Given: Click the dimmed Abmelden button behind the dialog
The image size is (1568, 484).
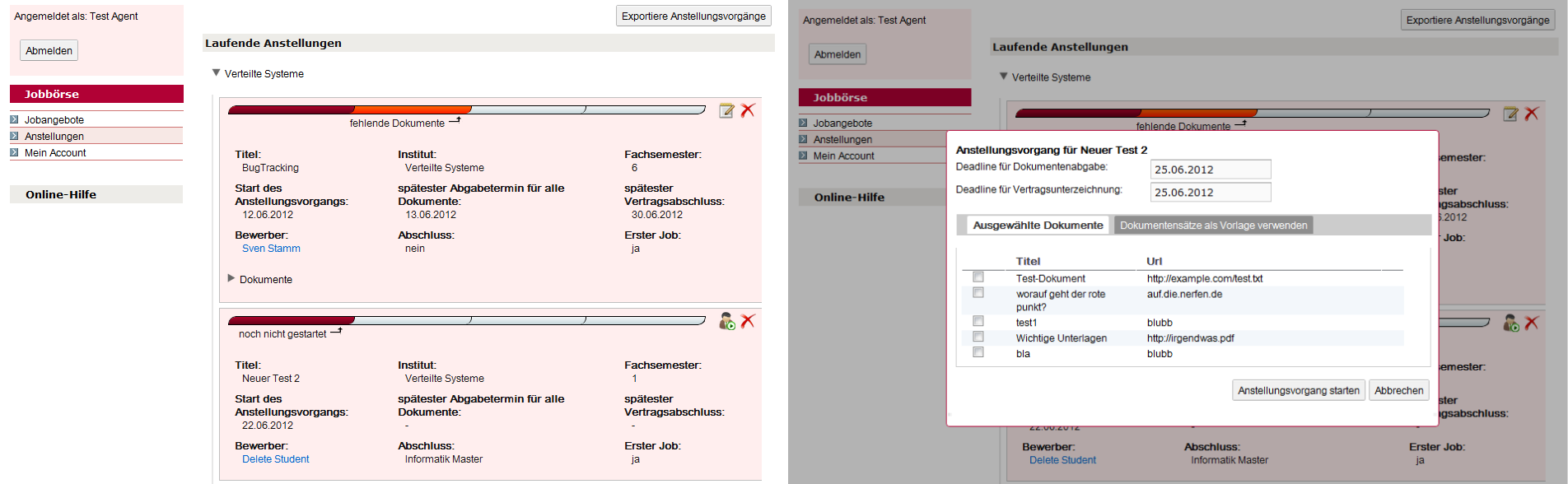Looking at the screenshot, I should 838,54.
